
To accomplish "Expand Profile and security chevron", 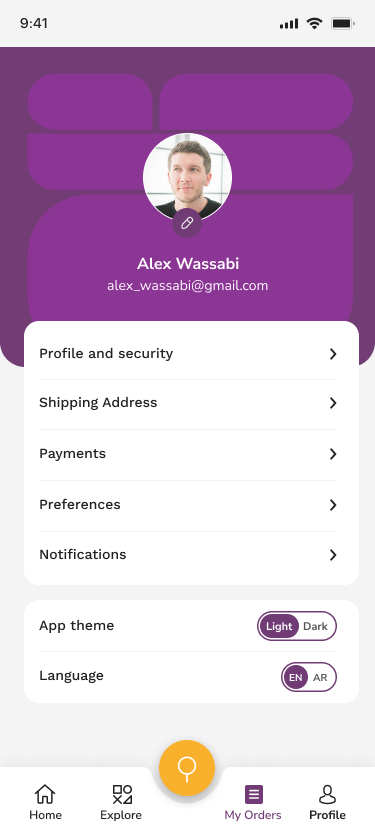I will [333, 354].
